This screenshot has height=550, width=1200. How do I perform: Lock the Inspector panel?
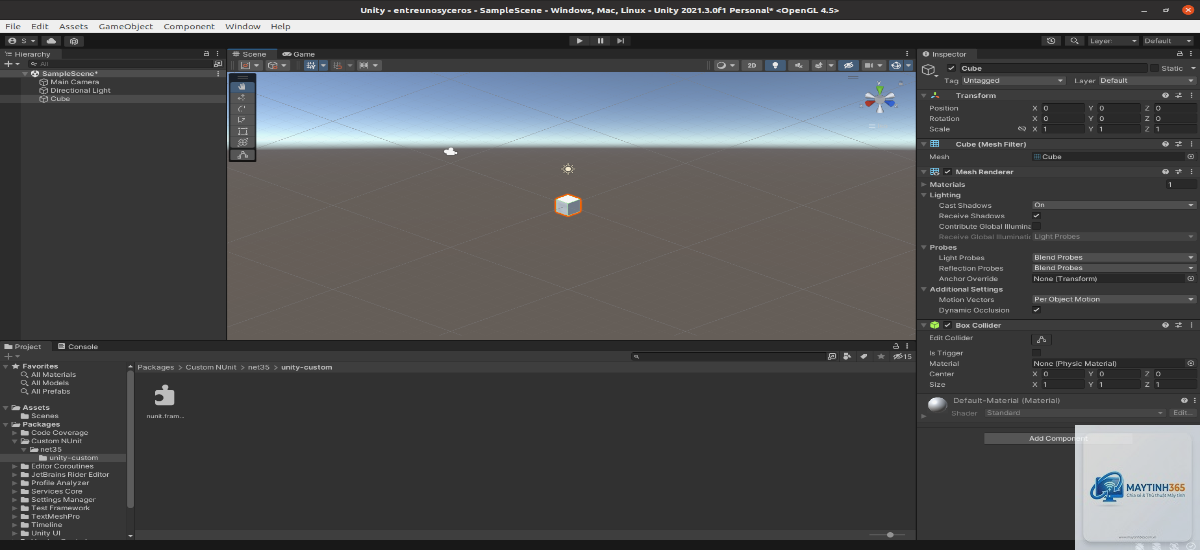coord(1179,54)
